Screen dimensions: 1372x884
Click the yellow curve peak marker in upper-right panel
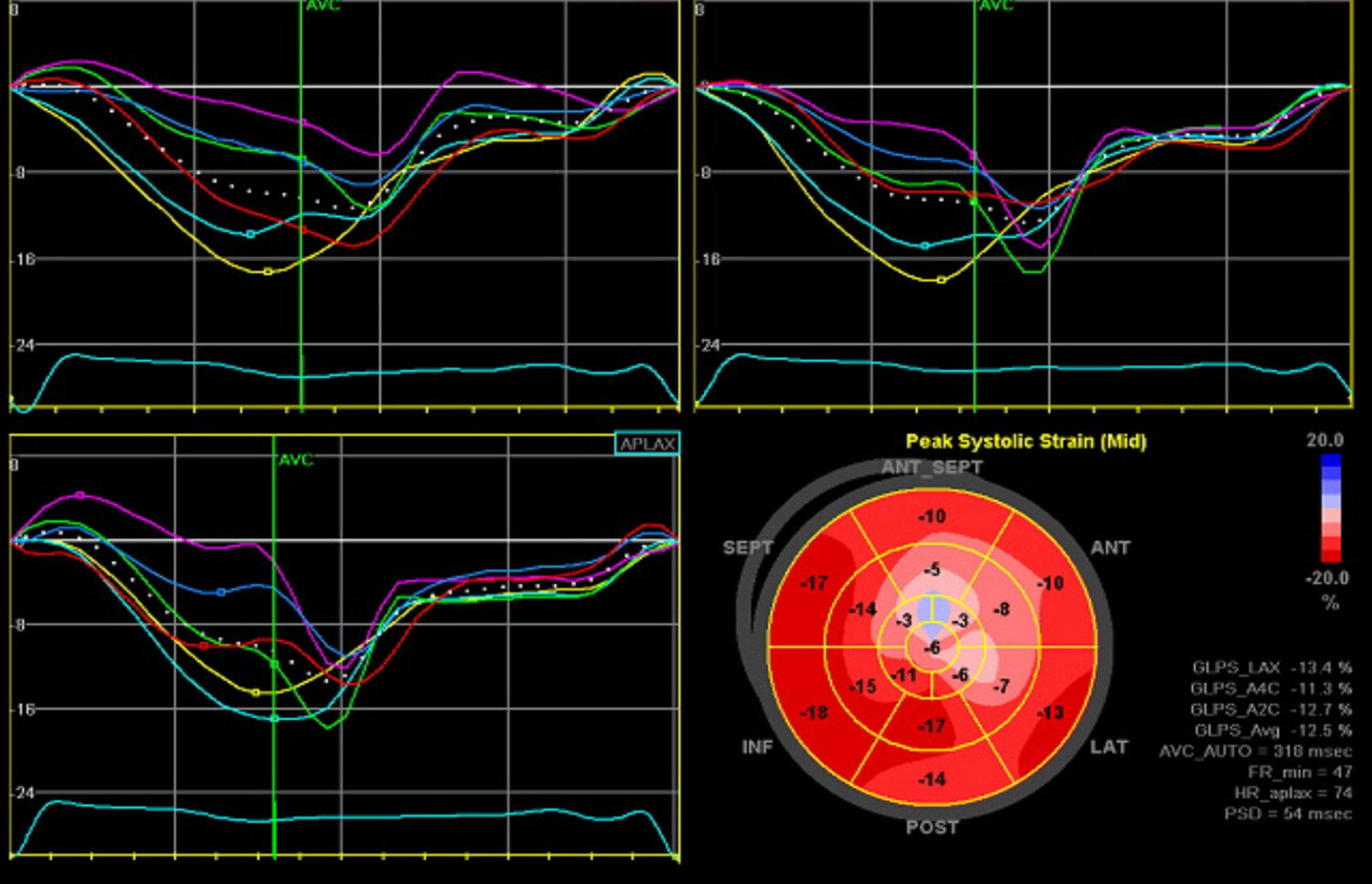pyautogui.click(x=942, y=280)
